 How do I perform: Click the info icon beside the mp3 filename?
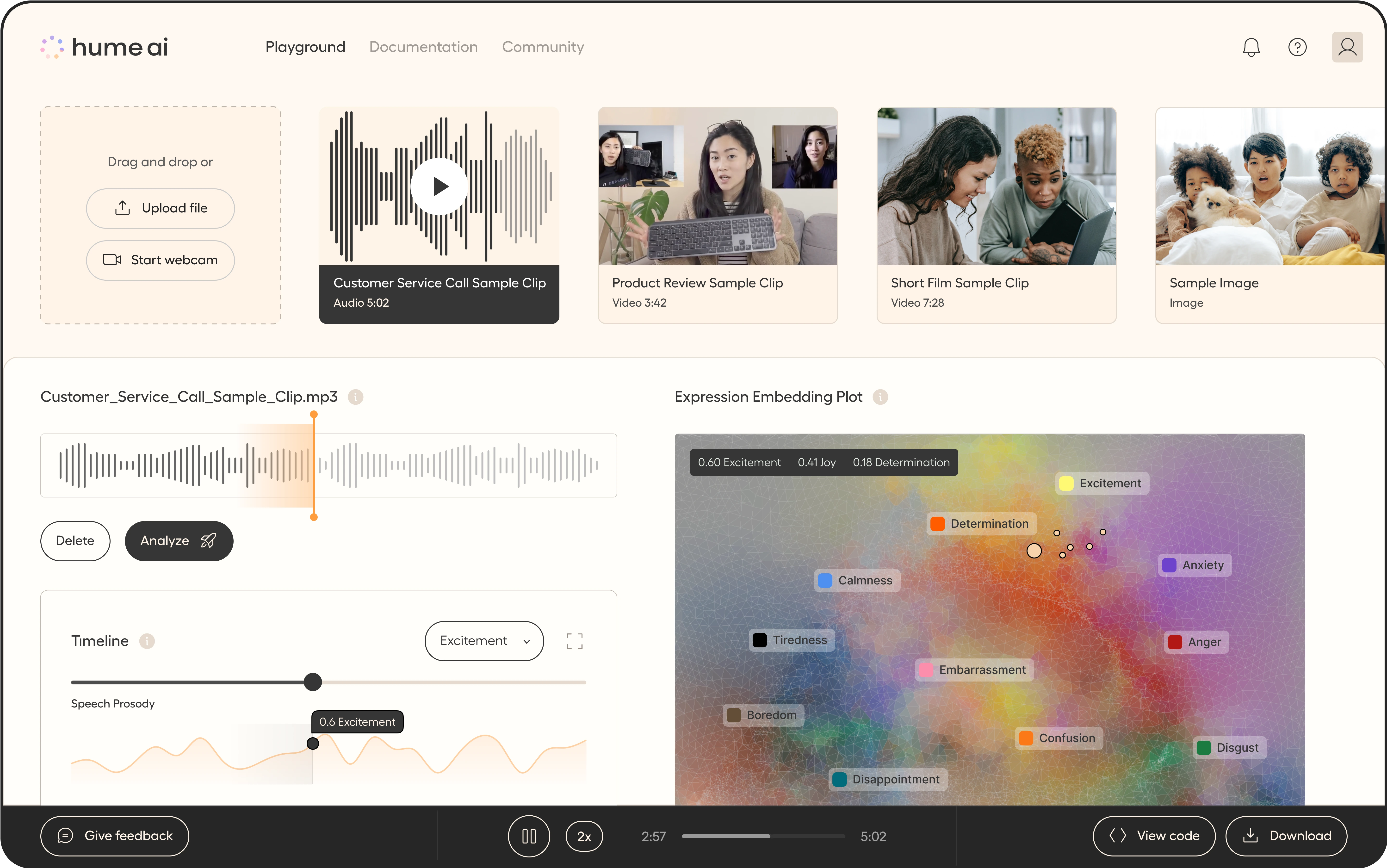pyautogui.click(x=355, y=397)
